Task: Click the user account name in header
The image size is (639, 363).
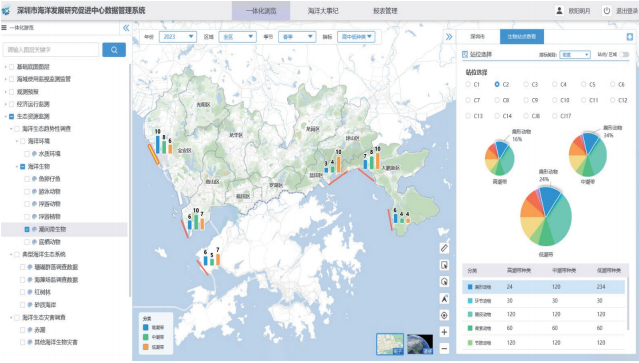Action: pos(579,11)
